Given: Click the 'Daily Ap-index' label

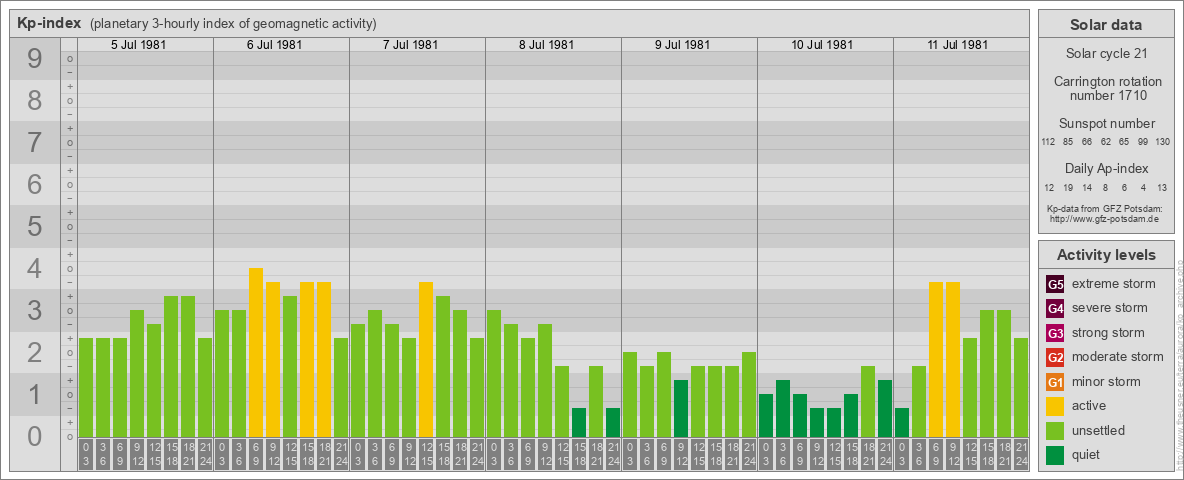Looking at the screenshot, I should (1106, 168).
